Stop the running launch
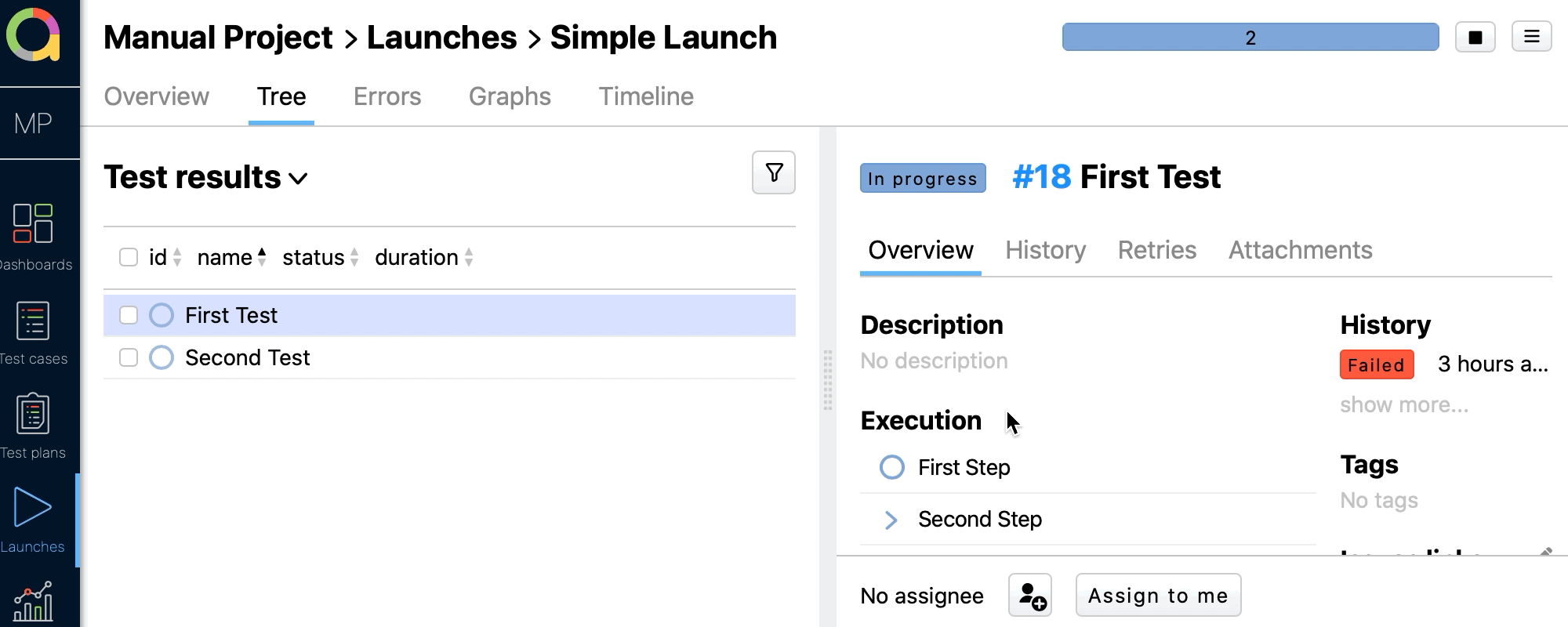Screen dimensions: 1568x627 [1475, 36]
